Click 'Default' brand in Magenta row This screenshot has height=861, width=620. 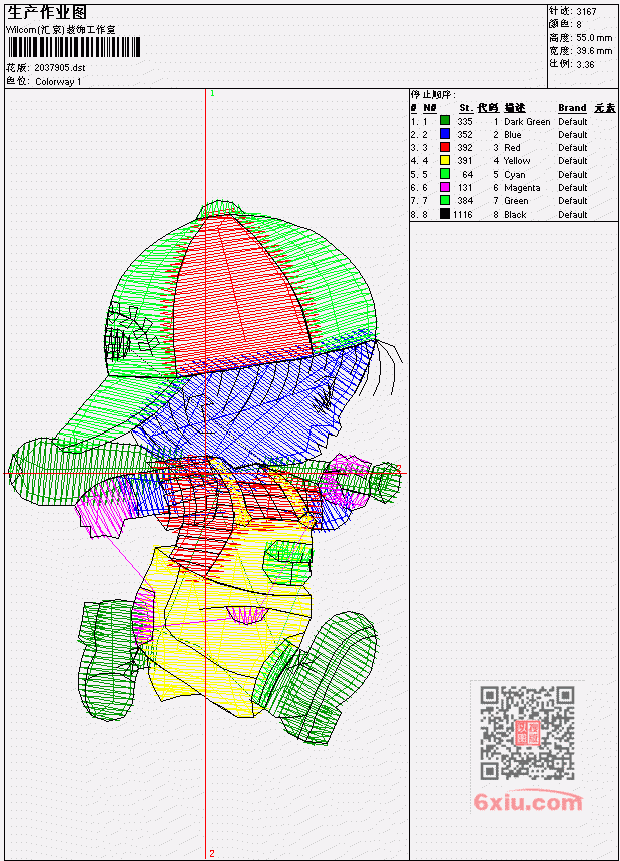[x=573, y=188]
